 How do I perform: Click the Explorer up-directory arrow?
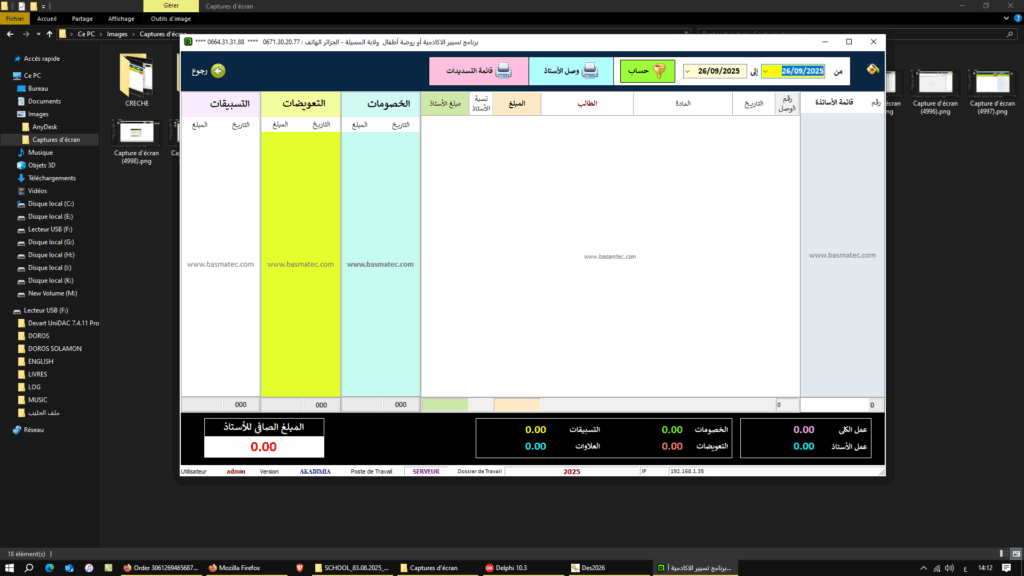[x=49, y=34]
